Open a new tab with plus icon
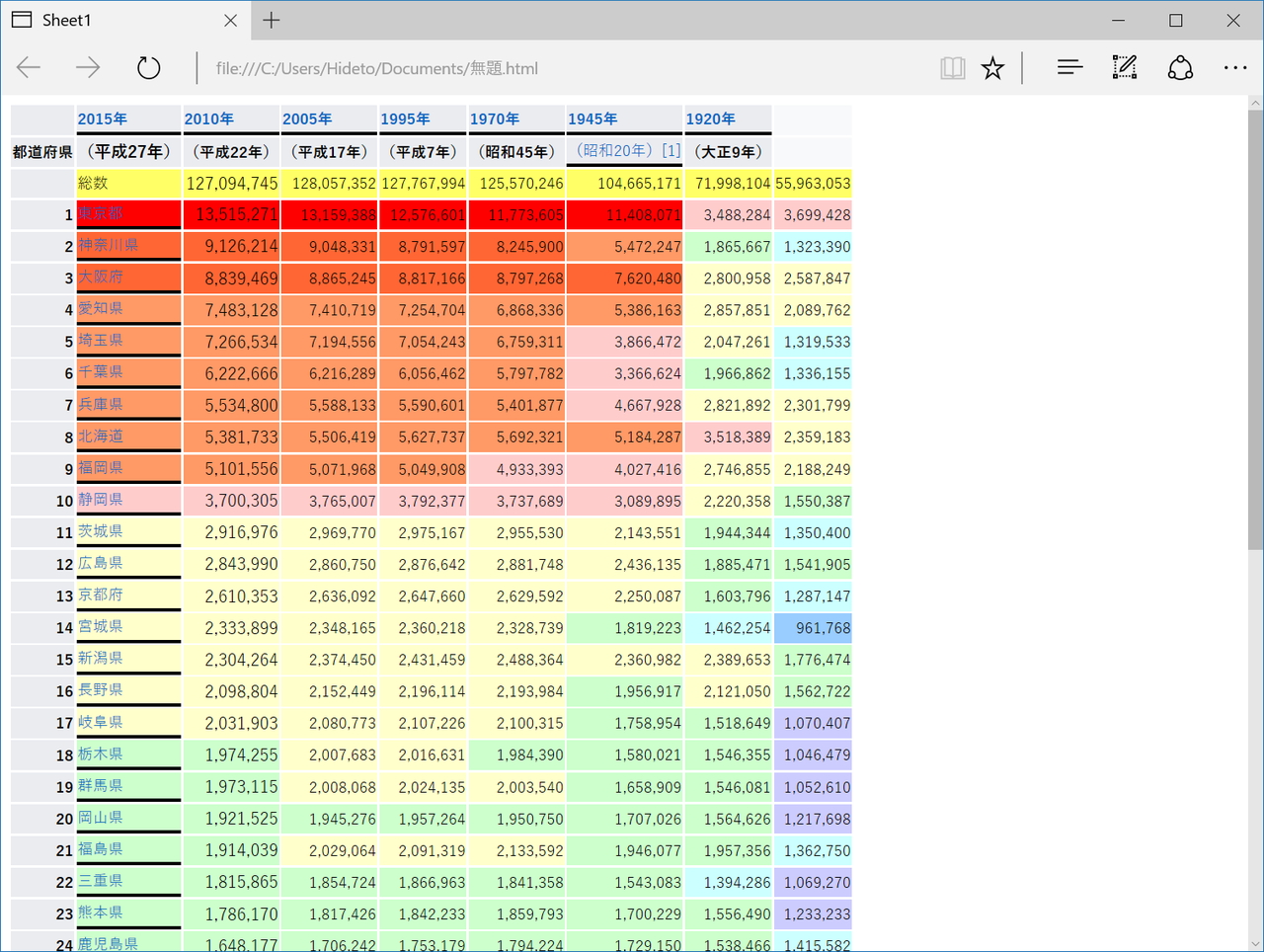This screenshot has height=952, width=1264. point(272,20)
